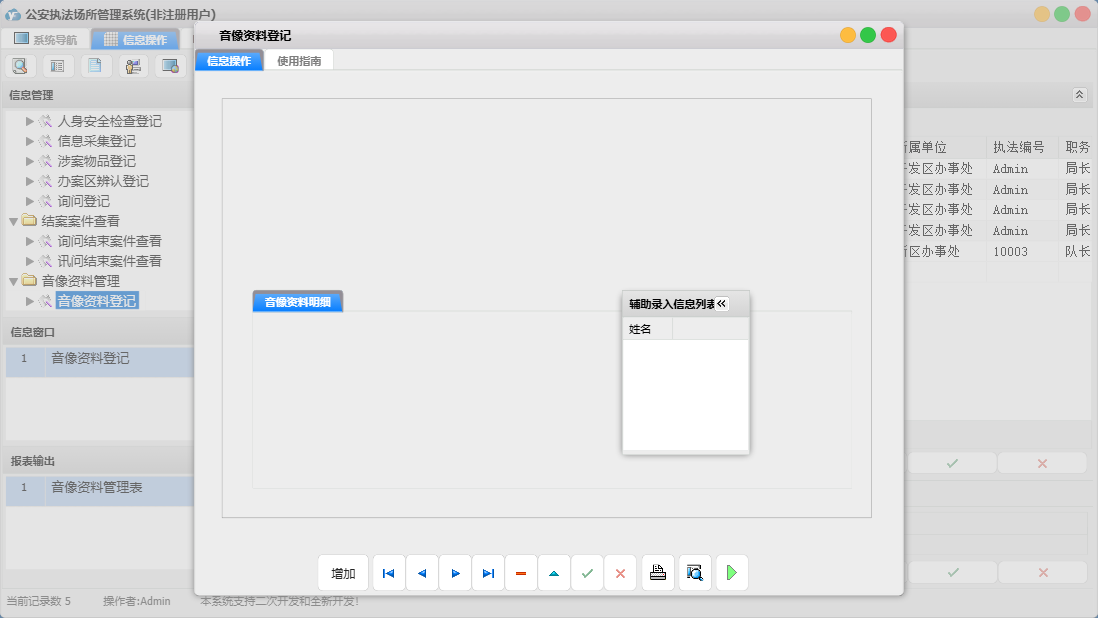This screenshot has height=618, width=1098.
Task: Switch to the 使用指南 tab
Action: 299,61
